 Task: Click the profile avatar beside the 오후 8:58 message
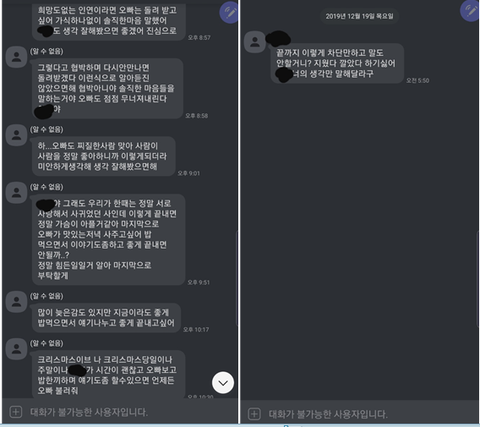[16, 57]
